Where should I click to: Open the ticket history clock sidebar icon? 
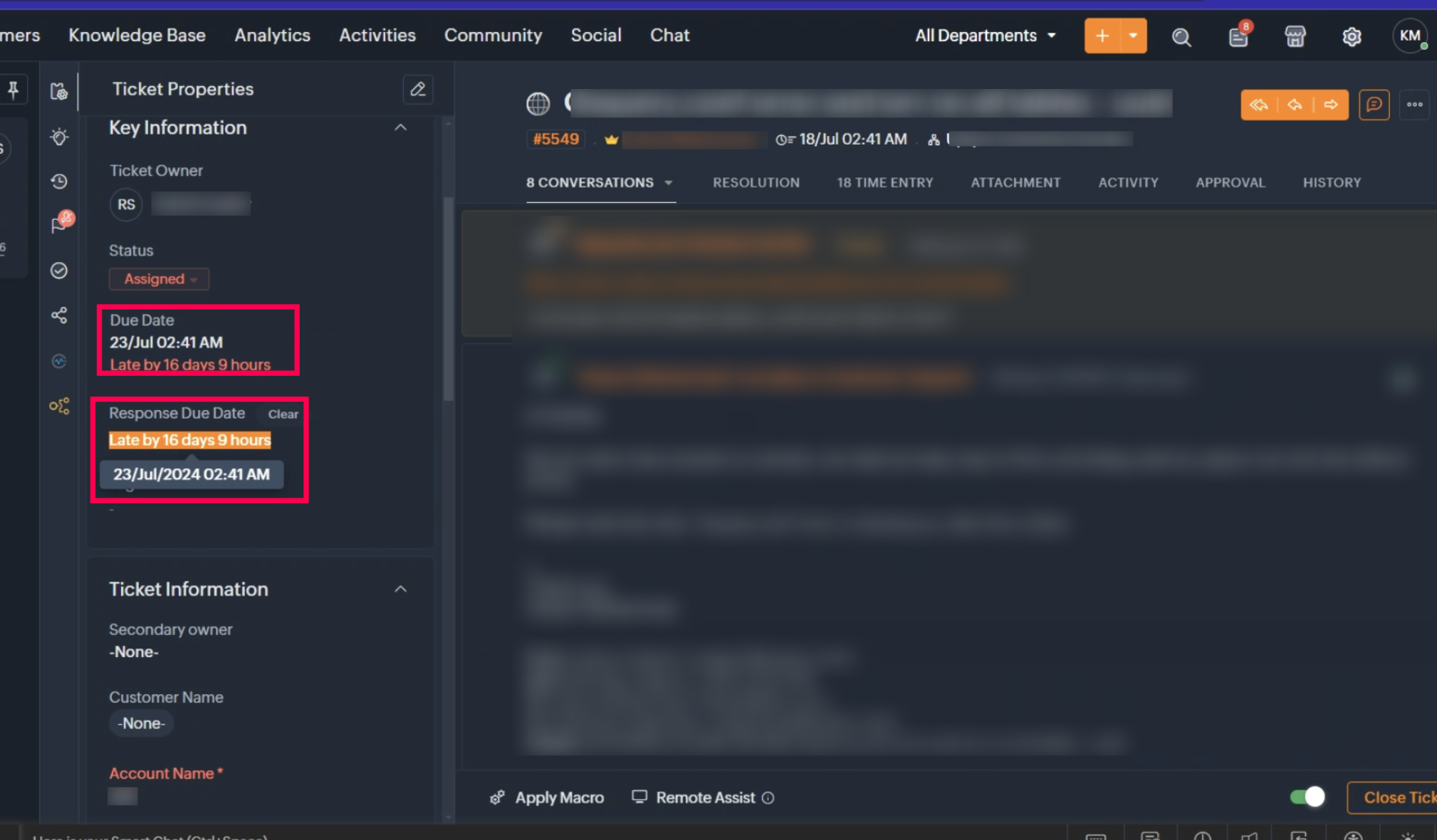coord(59,182)
